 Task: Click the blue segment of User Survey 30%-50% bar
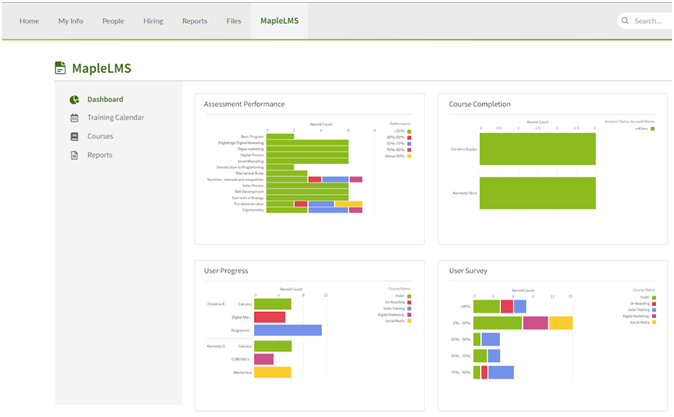point(491,339)
